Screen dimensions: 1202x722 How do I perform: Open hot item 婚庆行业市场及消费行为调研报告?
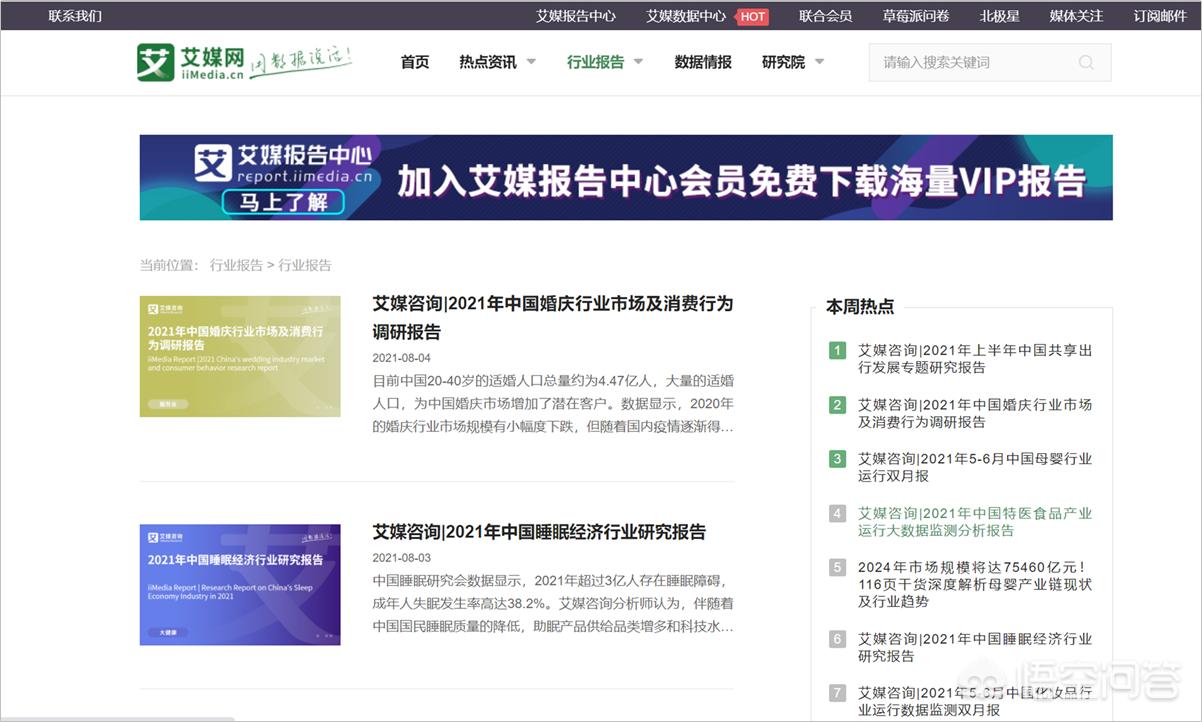pyautogui.click(x=975, y=413)
